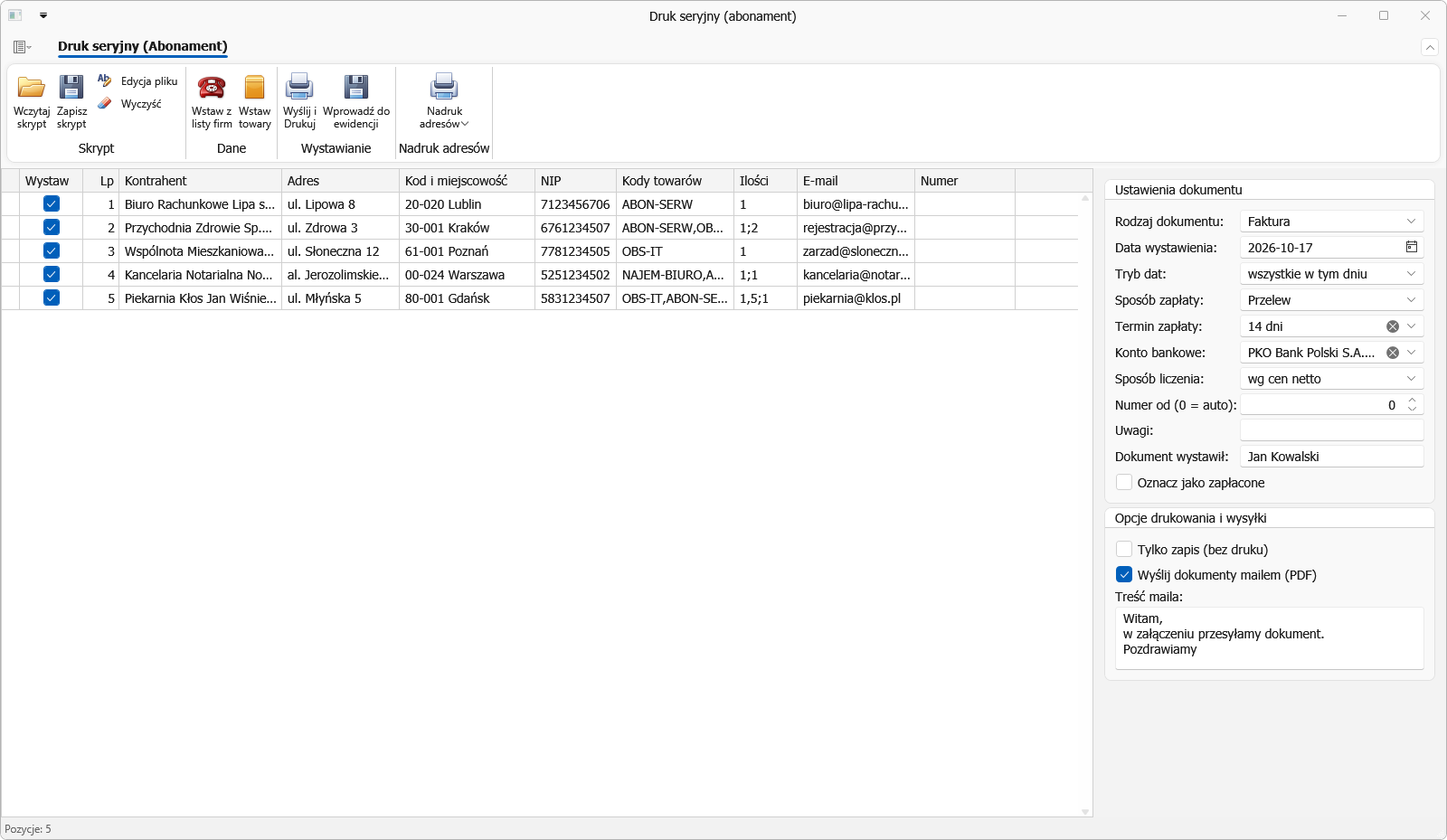Click the Wyczyść eraser icon
Image resolution: width=1447 pixels, height=840 pixels.
[x=105, y=104]
